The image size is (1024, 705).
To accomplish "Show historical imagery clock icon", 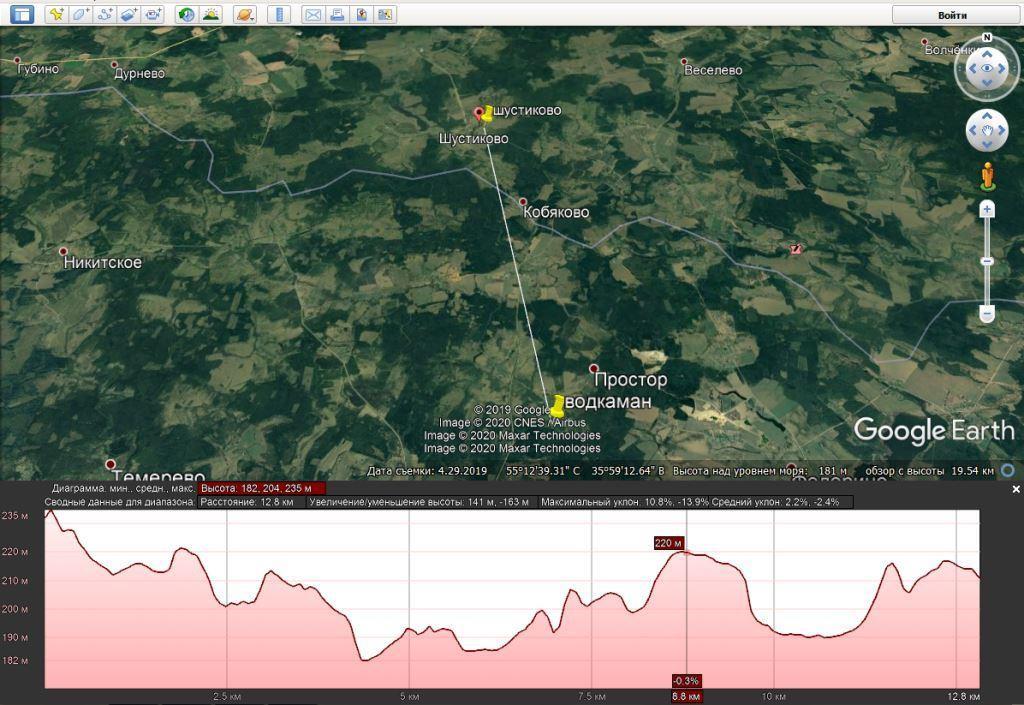I will 187,14.
